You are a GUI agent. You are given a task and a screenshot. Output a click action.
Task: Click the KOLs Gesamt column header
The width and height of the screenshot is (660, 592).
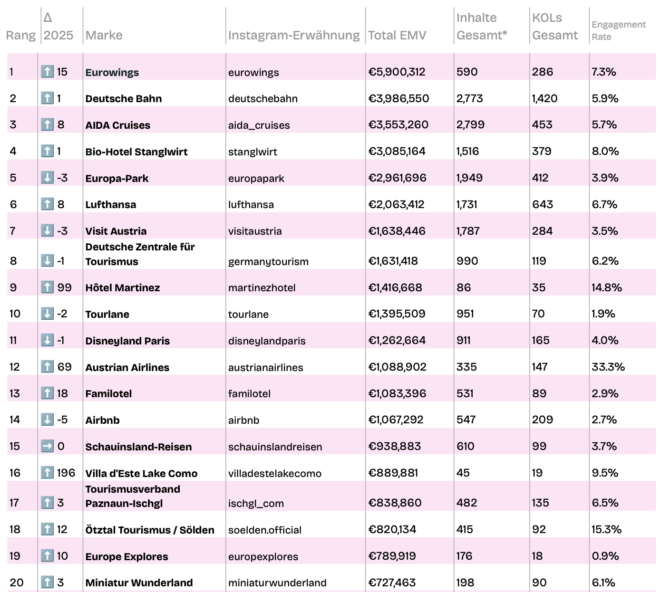[555, 27]
